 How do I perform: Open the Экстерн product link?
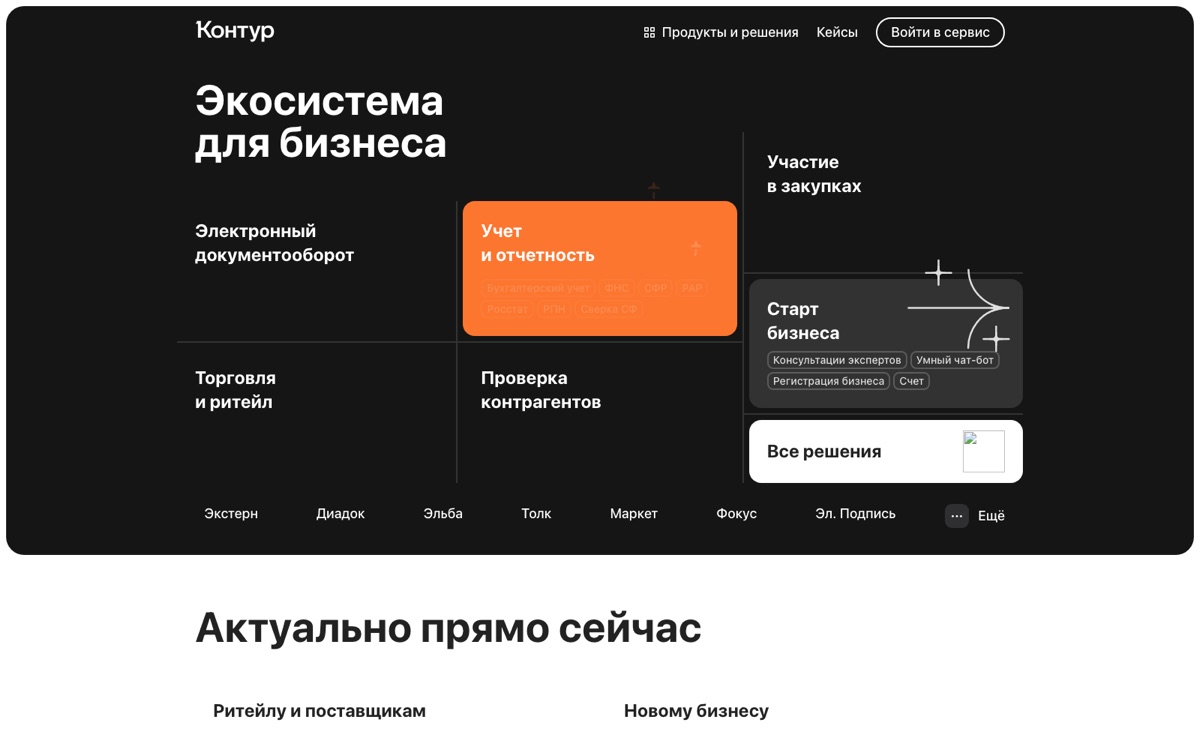(x=231, y=513)
